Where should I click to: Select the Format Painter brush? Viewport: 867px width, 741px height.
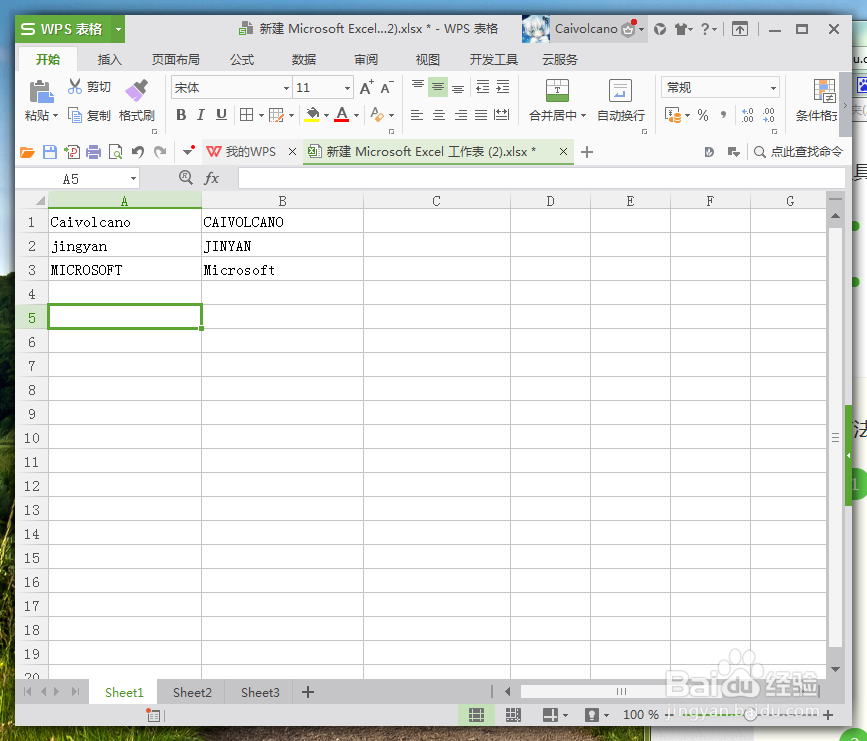[137, 90]
